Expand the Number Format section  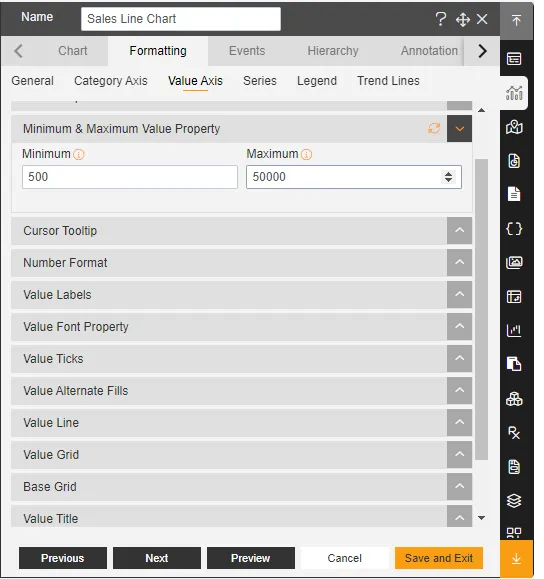[459, 263]
